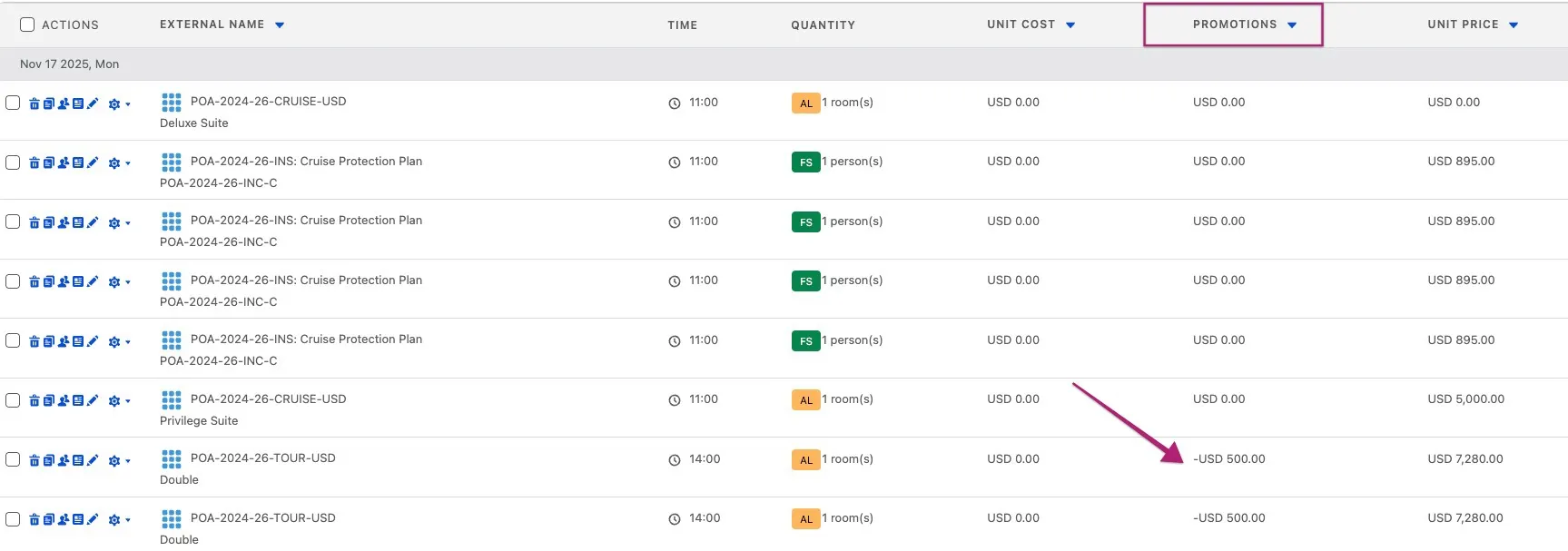
Task: Click the EXTERNAL NAME column header
Action: (x=212, y=25)
